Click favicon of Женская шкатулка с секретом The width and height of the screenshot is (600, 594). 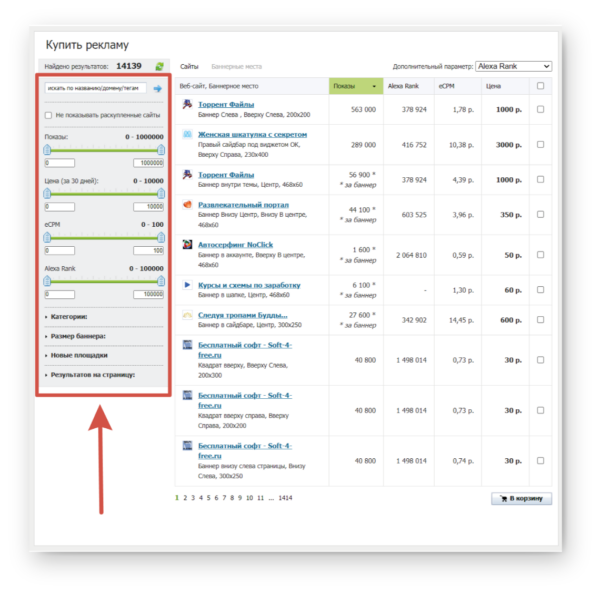pos(187,134)
